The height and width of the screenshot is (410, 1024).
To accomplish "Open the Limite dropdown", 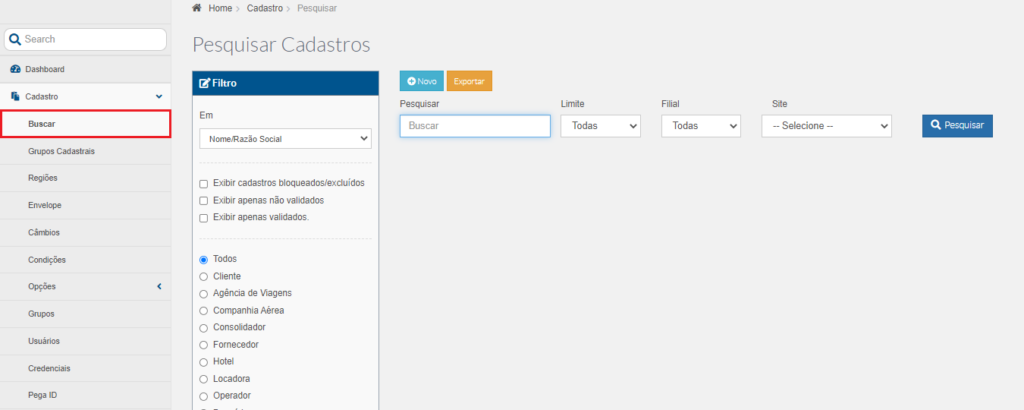I will tap(601, 126).
